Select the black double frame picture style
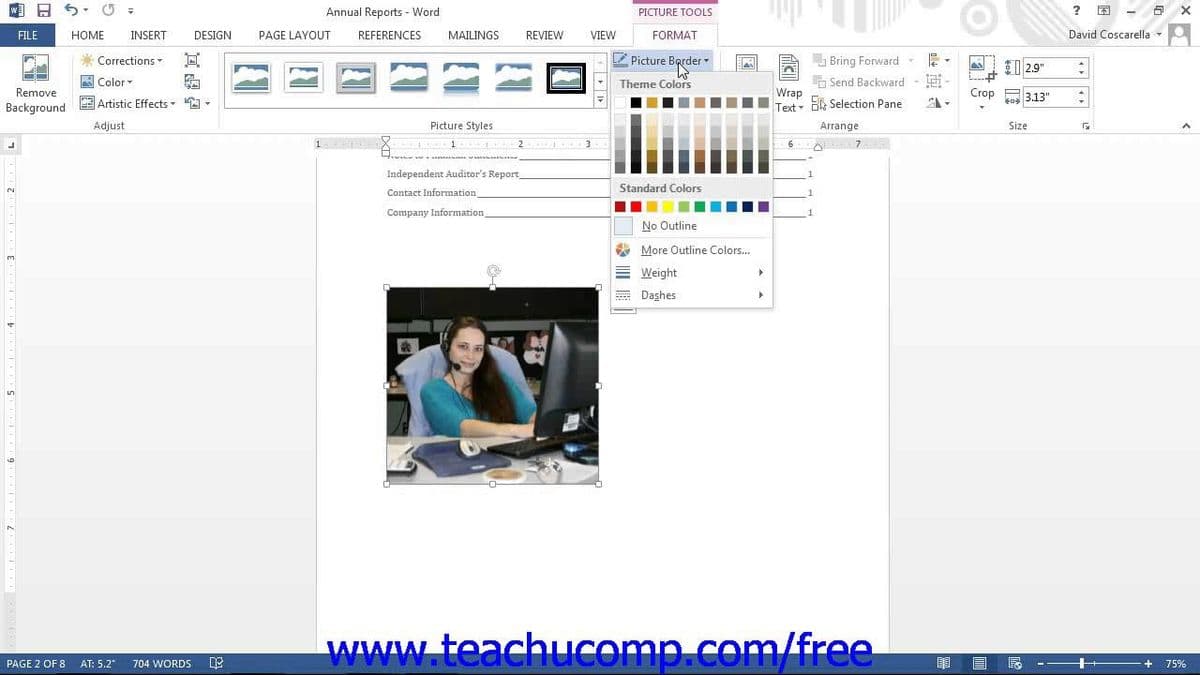The width and height of the screenshot is (1200, 675). click(x=566, y=78)
